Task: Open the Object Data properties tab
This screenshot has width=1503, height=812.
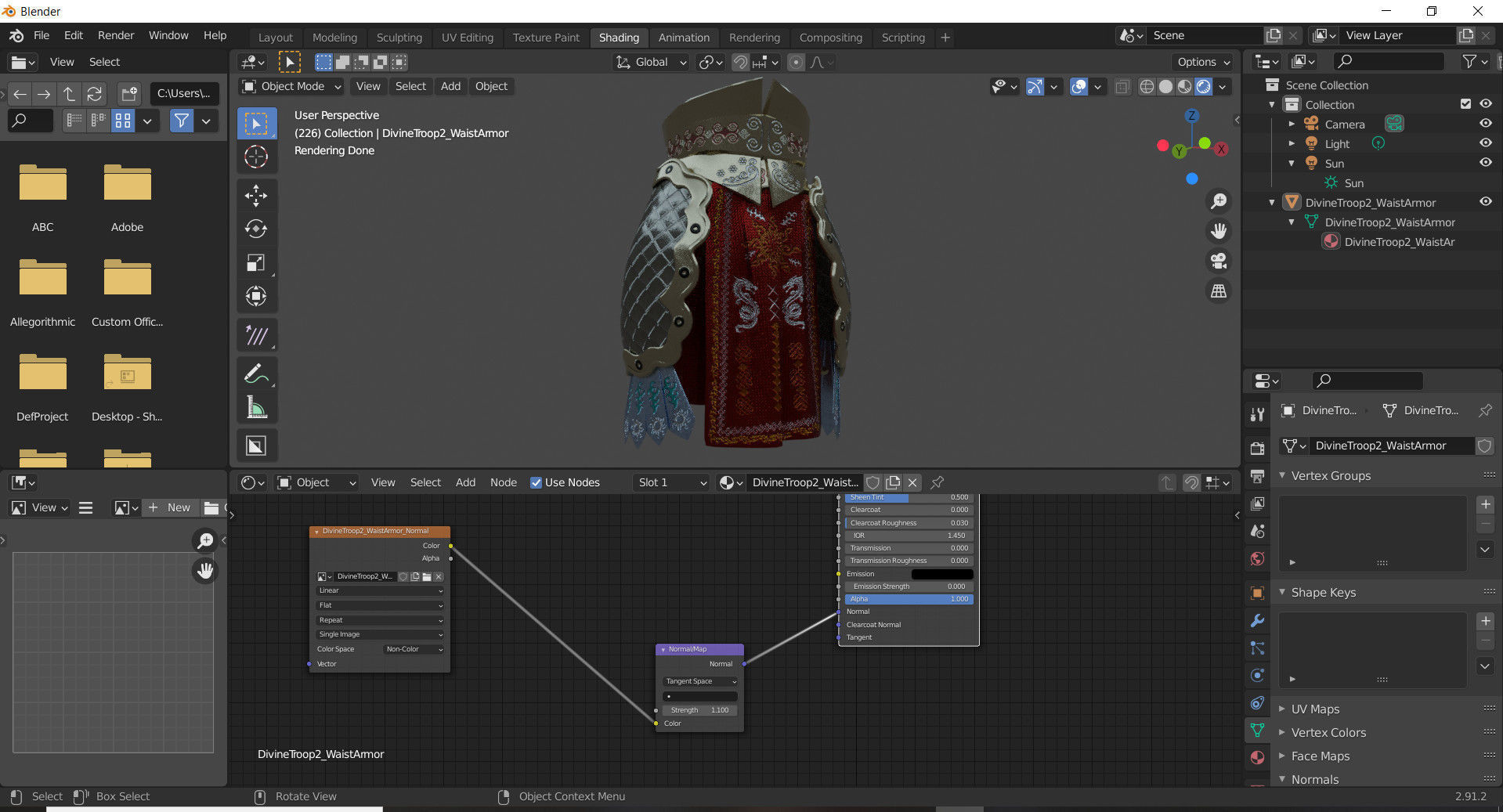Action: (x=1257, y=730)
